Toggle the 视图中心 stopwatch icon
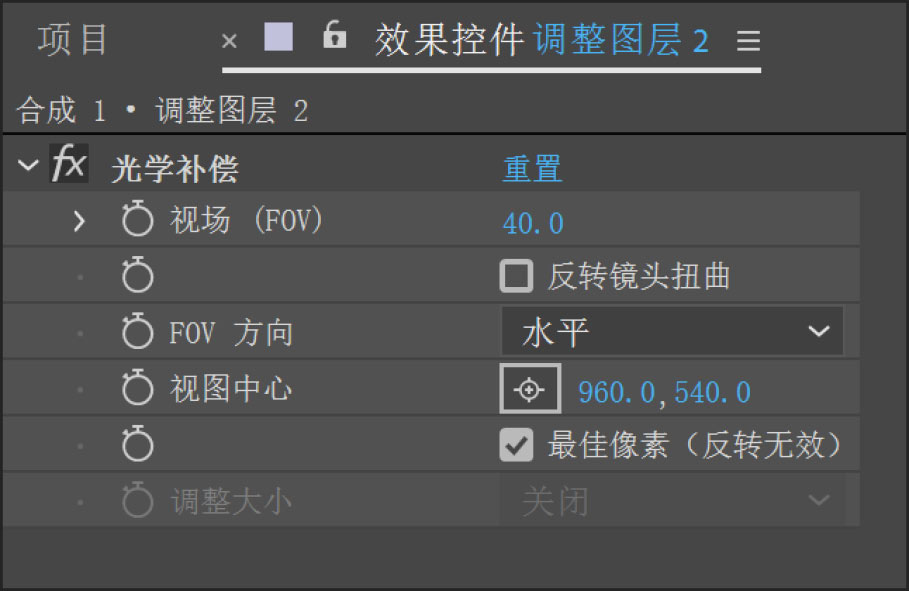Screen dimensions: 909x591 [137, 388]
